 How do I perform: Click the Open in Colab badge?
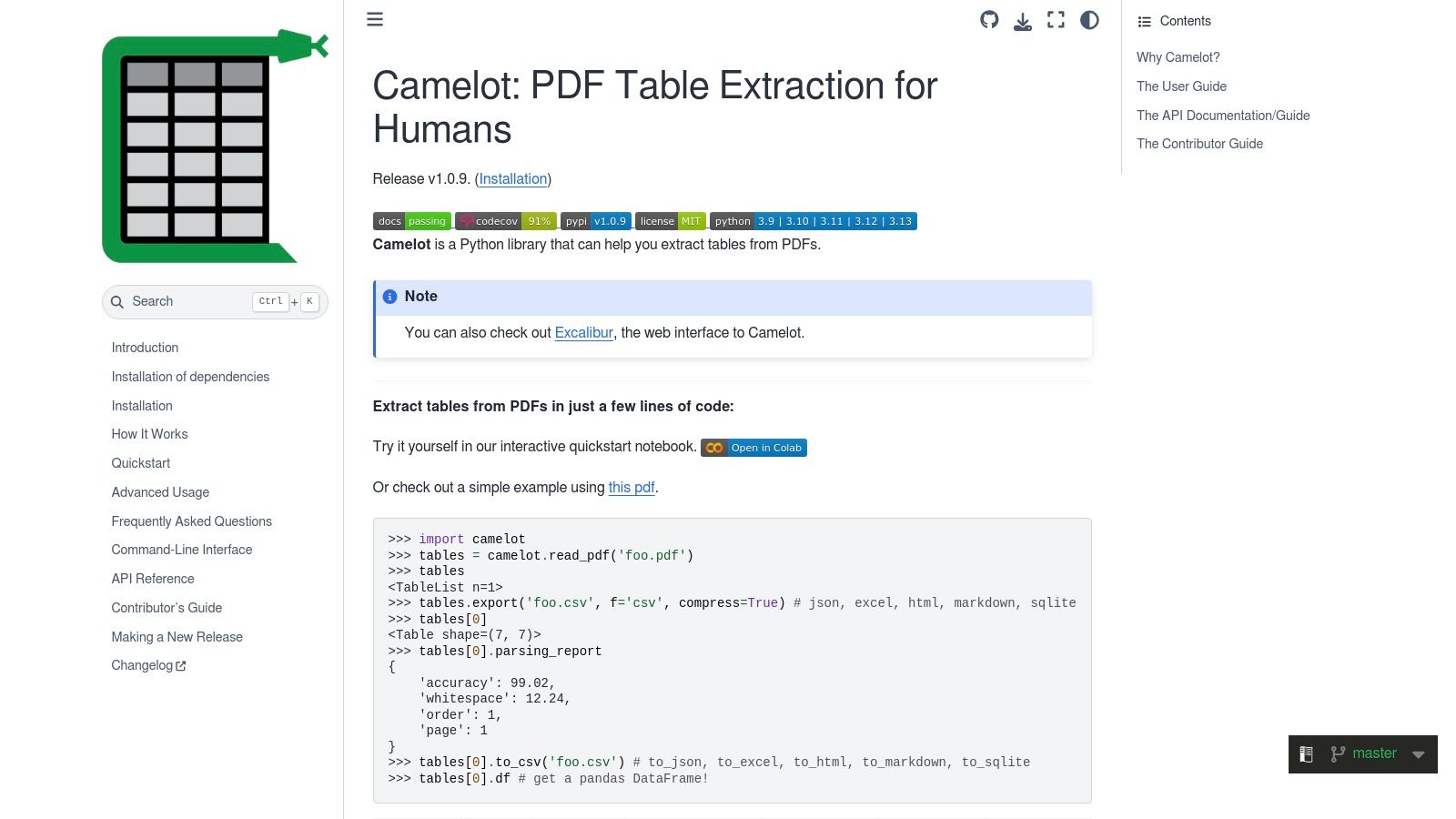coord(753,448)
